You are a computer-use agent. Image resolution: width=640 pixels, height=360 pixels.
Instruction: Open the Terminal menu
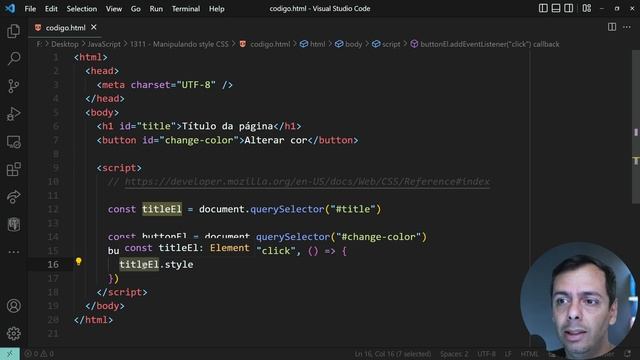click(186, 9)
